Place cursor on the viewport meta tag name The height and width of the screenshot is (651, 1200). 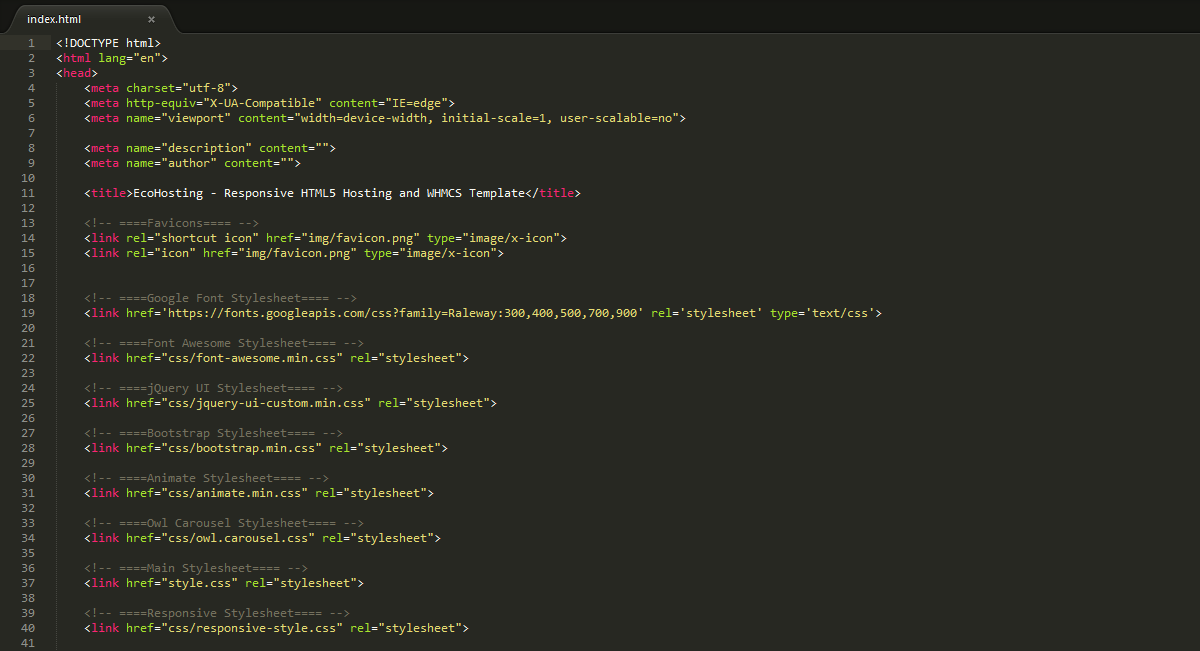pyautogui.click(x=200, y=118)
